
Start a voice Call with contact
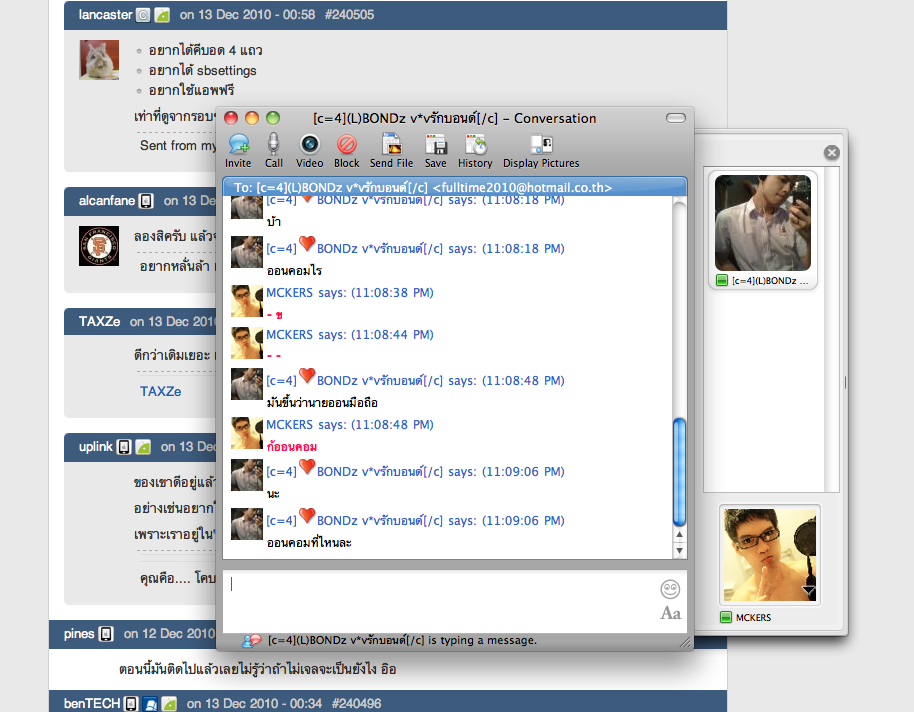click(x=273, y=150)
